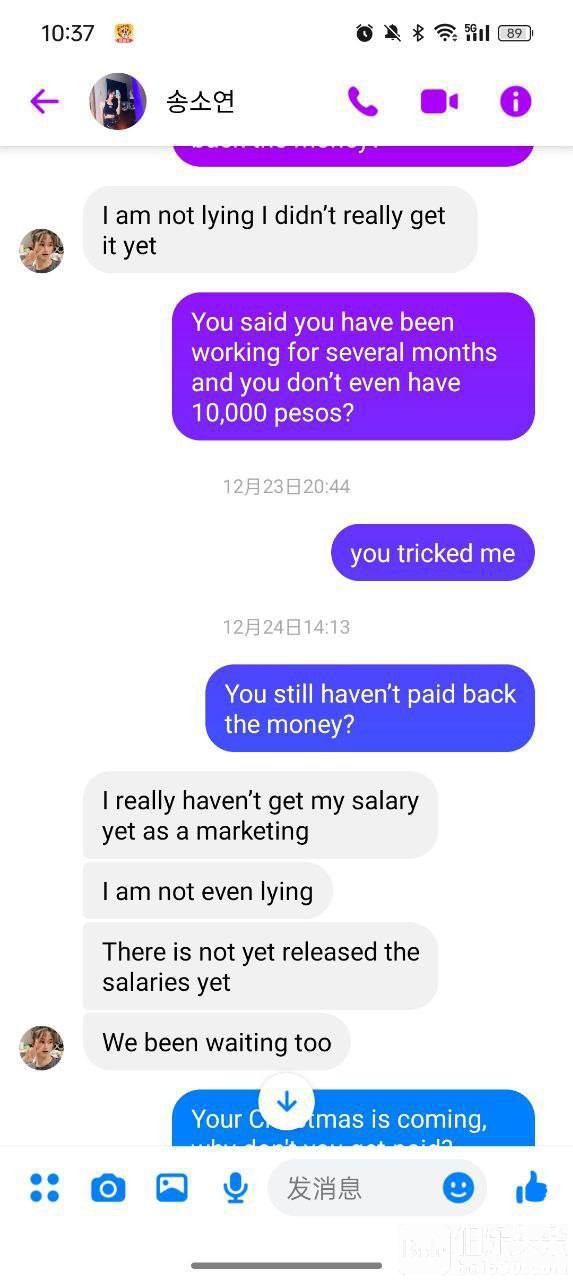Open contact name 송소연 in header
The height and width of the screenshot is (1280, 573).
pos(200,101)
